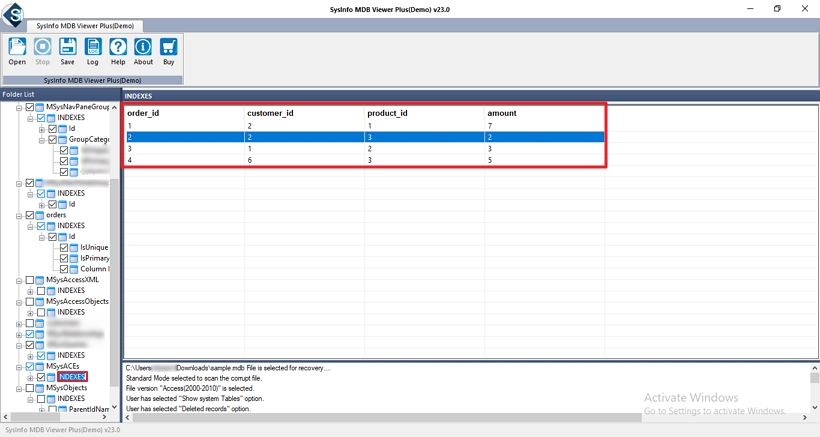Collapse the MSysNavPaneGroup tree node
Screen dimensions: 820x437
click(19, 108)
